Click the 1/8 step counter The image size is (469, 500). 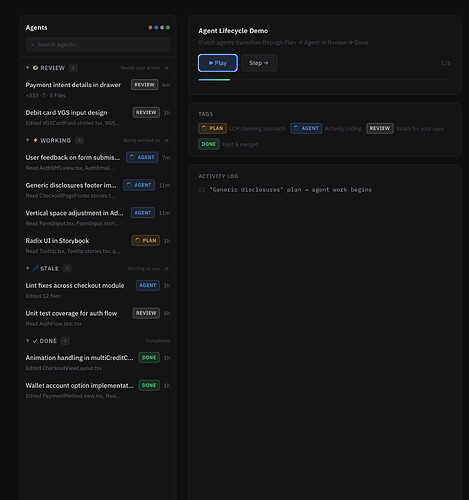(445, 63)
